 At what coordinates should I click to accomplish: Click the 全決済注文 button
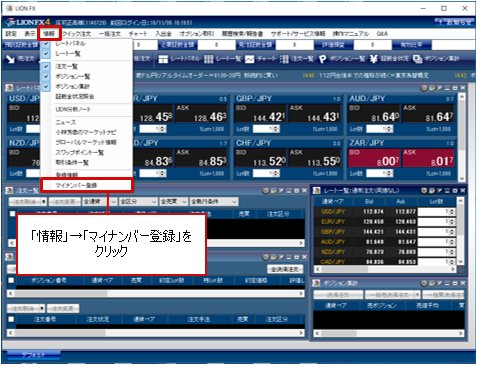285,269
